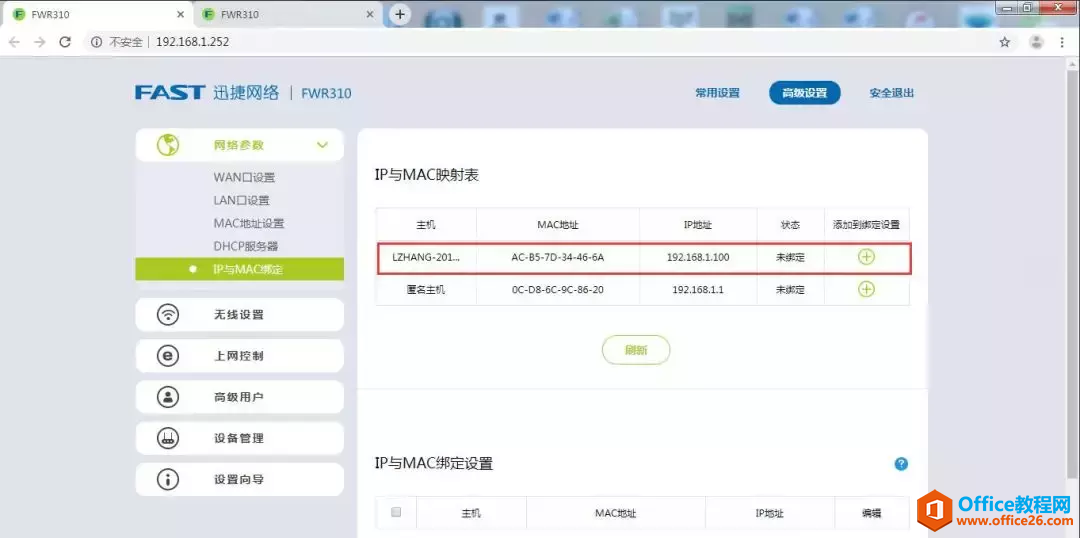
Task: Open the 设置向导 menu section
Action: 240,479
